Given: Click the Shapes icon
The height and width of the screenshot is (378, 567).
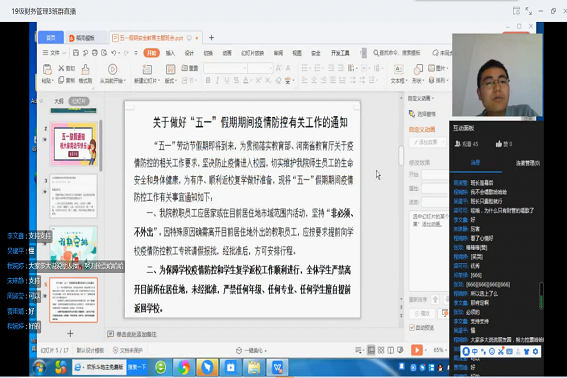Looking at the screenshot, I should [x=418, y=69].
